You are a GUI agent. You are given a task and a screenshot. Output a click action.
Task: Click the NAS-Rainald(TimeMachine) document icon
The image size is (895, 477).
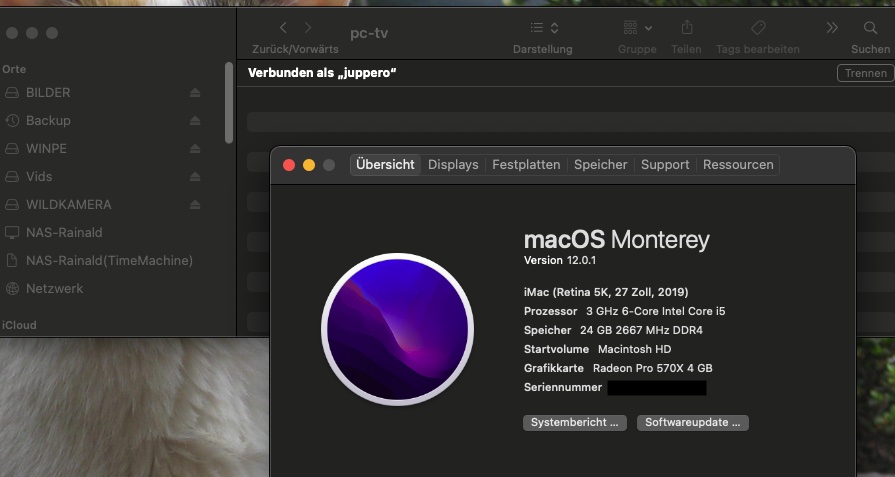pos(12,260)
